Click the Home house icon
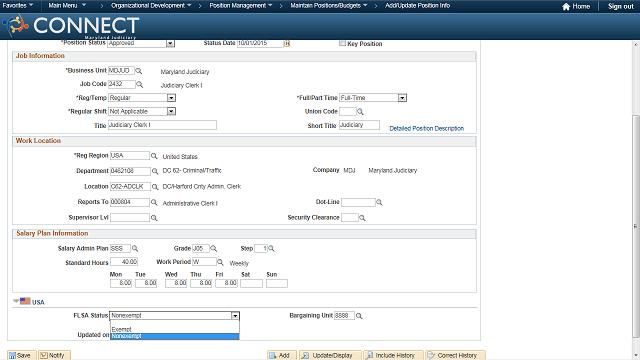Image resolution: width=640 pixels, height=360 pixels. coord(566,7)
